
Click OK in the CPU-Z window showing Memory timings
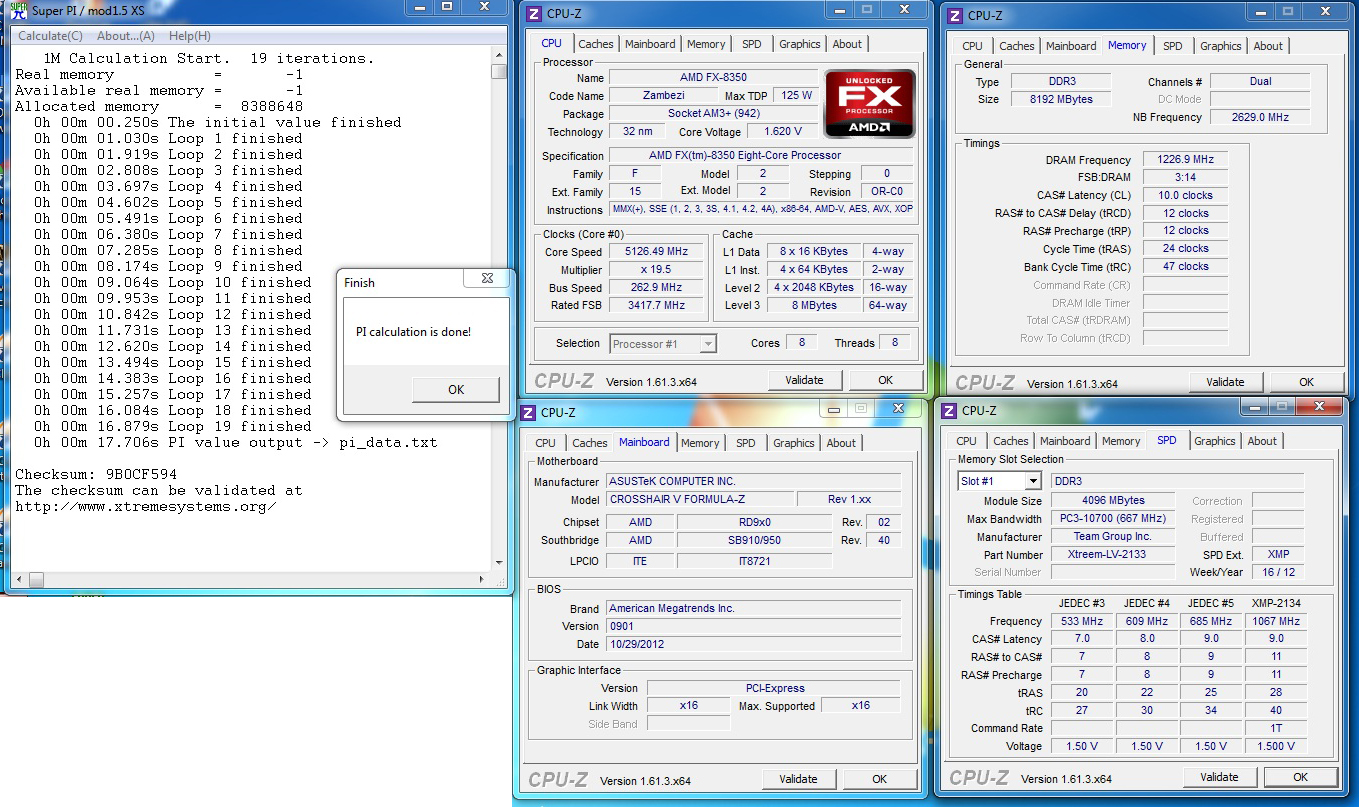1306,382
